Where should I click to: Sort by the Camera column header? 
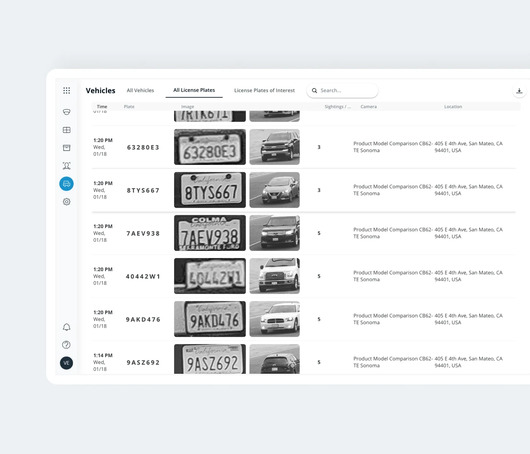click(368, 106)
